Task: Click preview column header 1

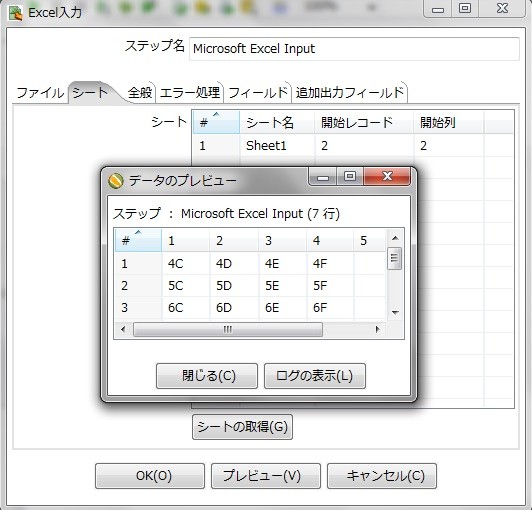Action: coord(186,240)
